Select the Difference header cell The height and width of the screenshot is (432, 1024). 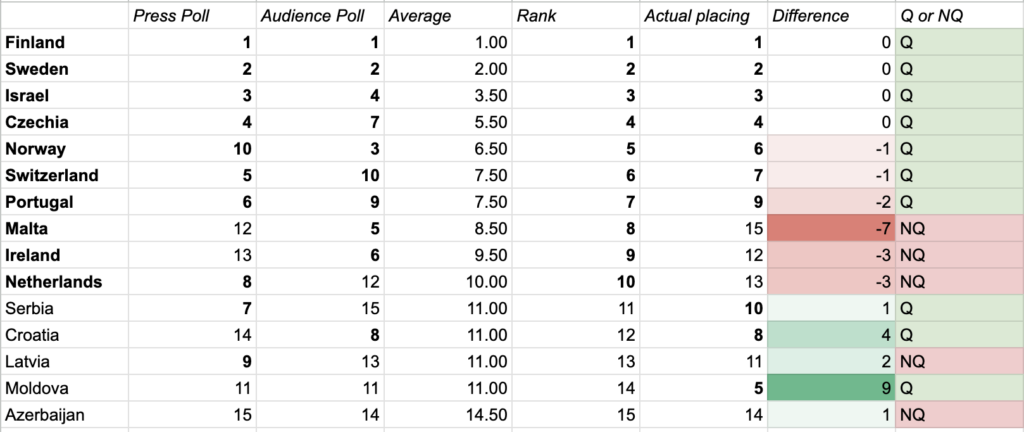(831, 16)
